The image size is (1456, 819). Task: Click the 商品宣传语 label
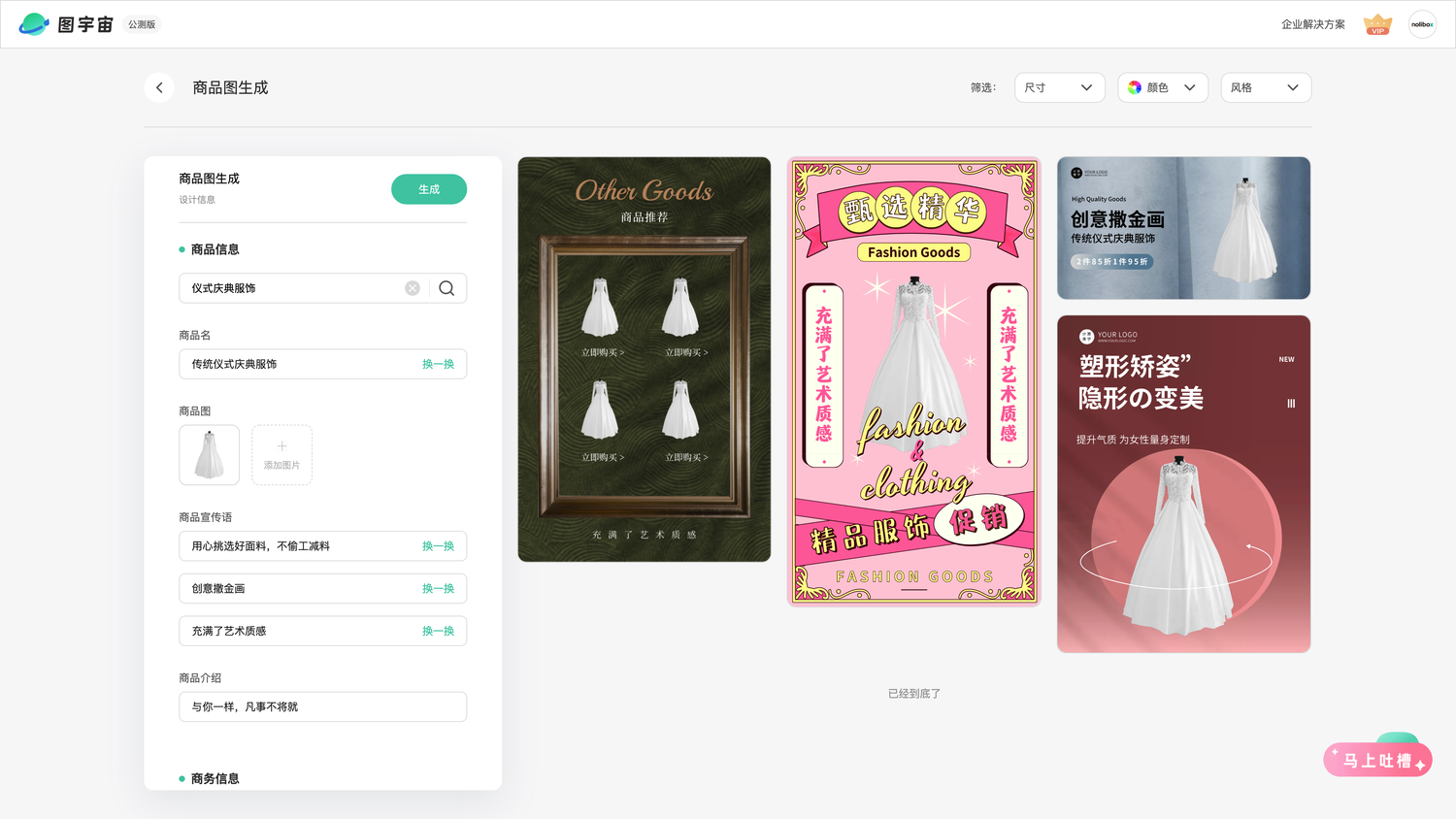(206, 517)
